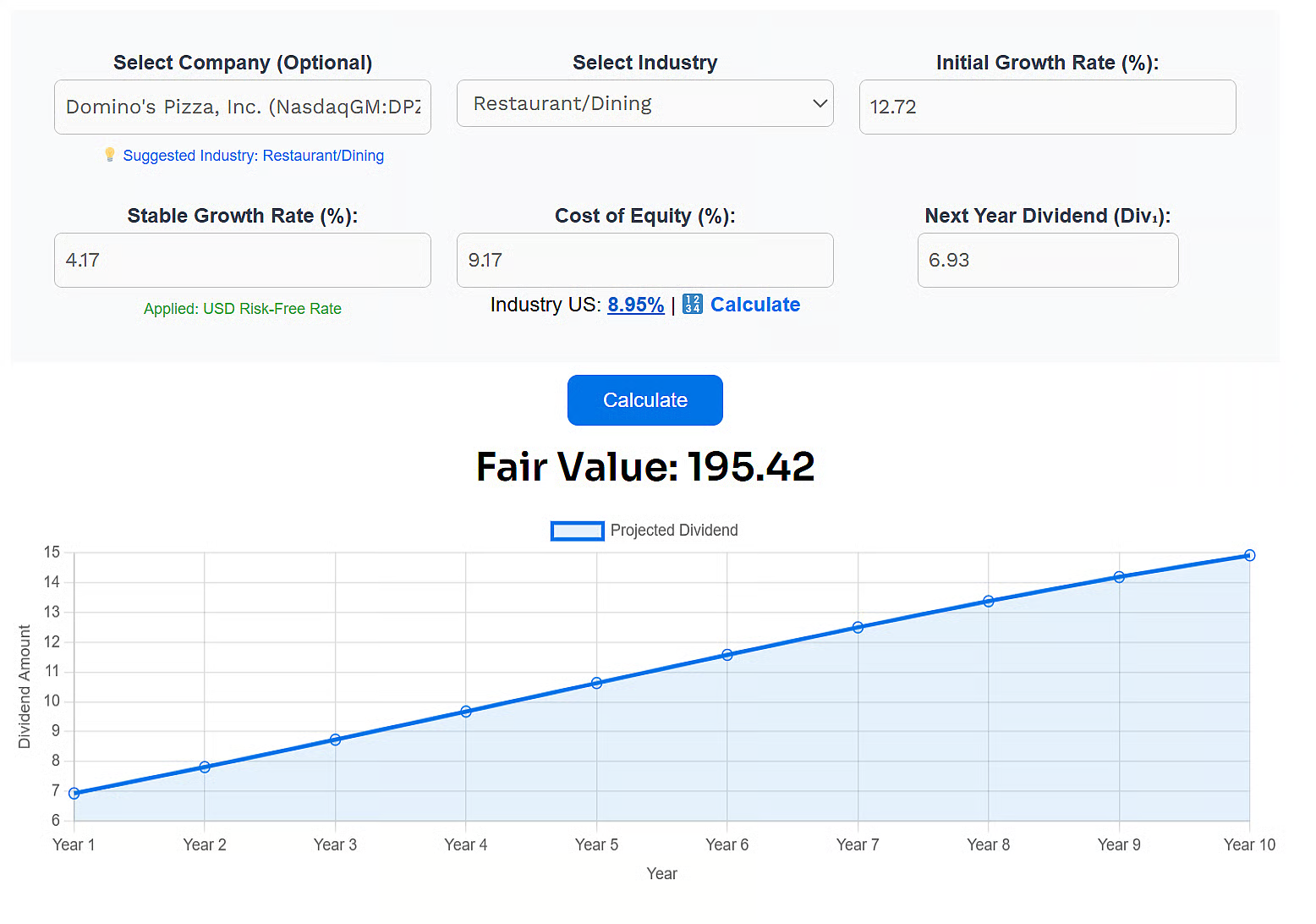This screenshot has height=924, width=1316.
Task: Focus the Initial Growth Rate field
Action: coord(1046,107)
